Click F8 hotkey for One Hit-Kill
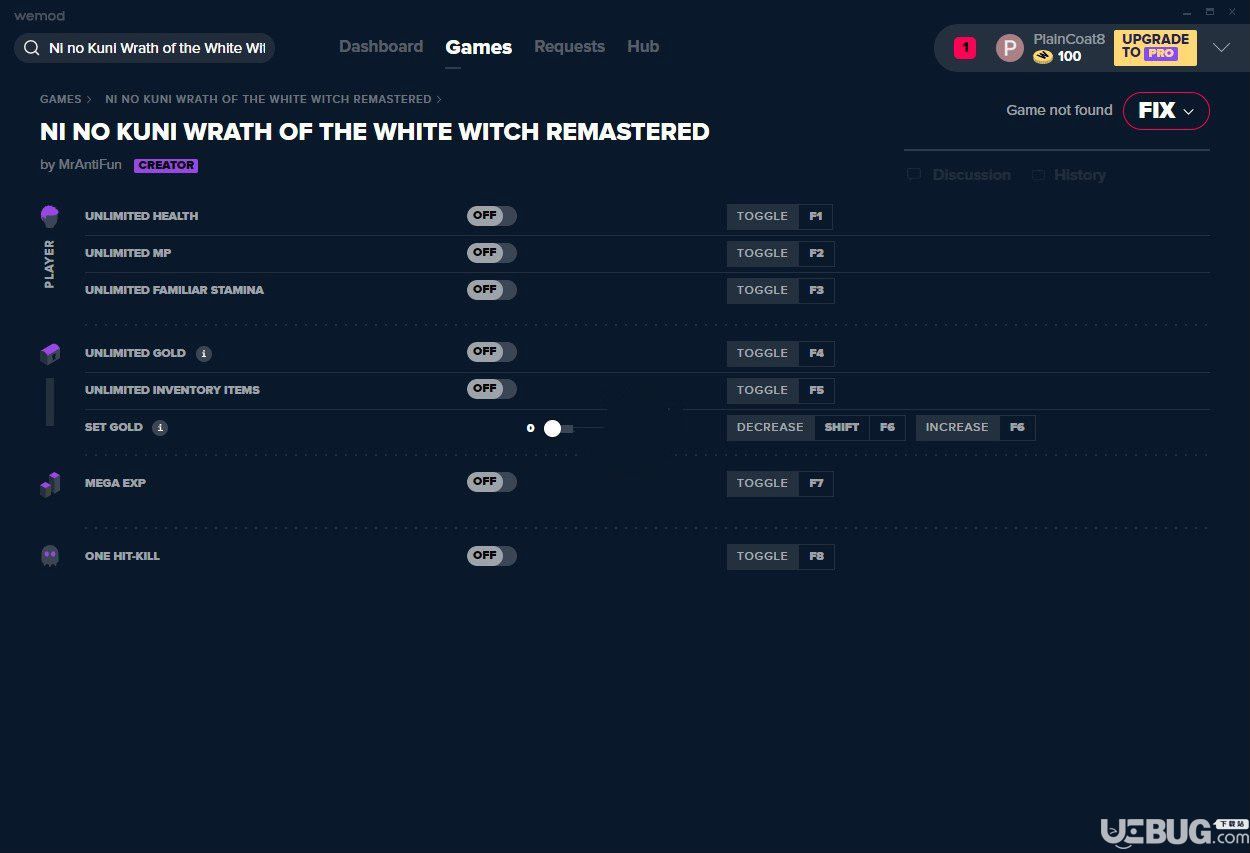This screenshot has height=853, width=1250. 817,557
